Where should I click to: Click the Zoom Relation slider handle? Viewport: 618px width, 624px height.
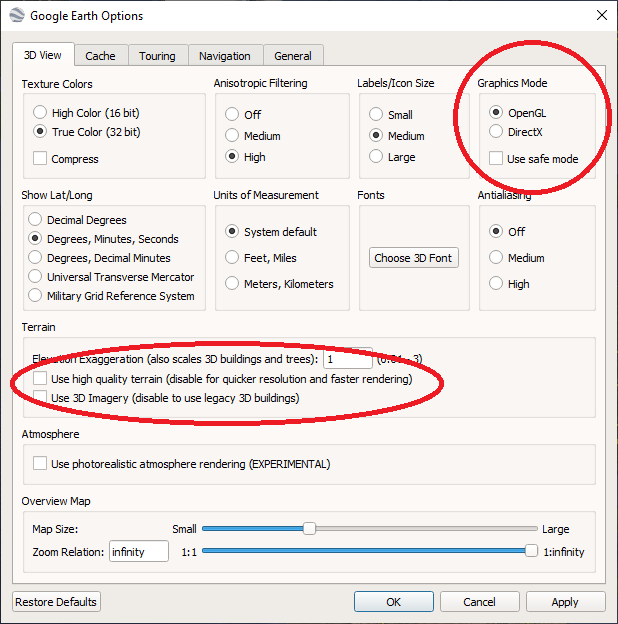pos(531,551)
